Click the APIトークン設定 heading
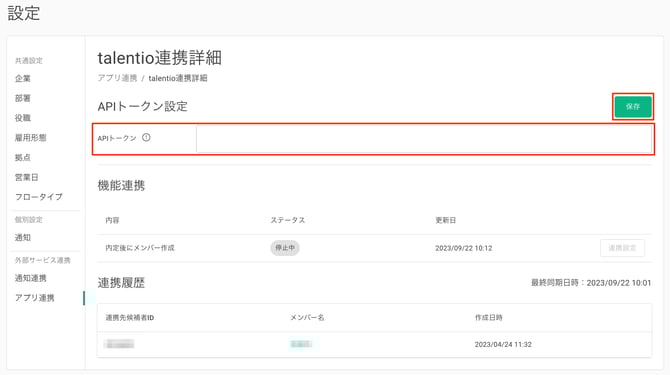This screenshot has height=375, width=670. 142,106
